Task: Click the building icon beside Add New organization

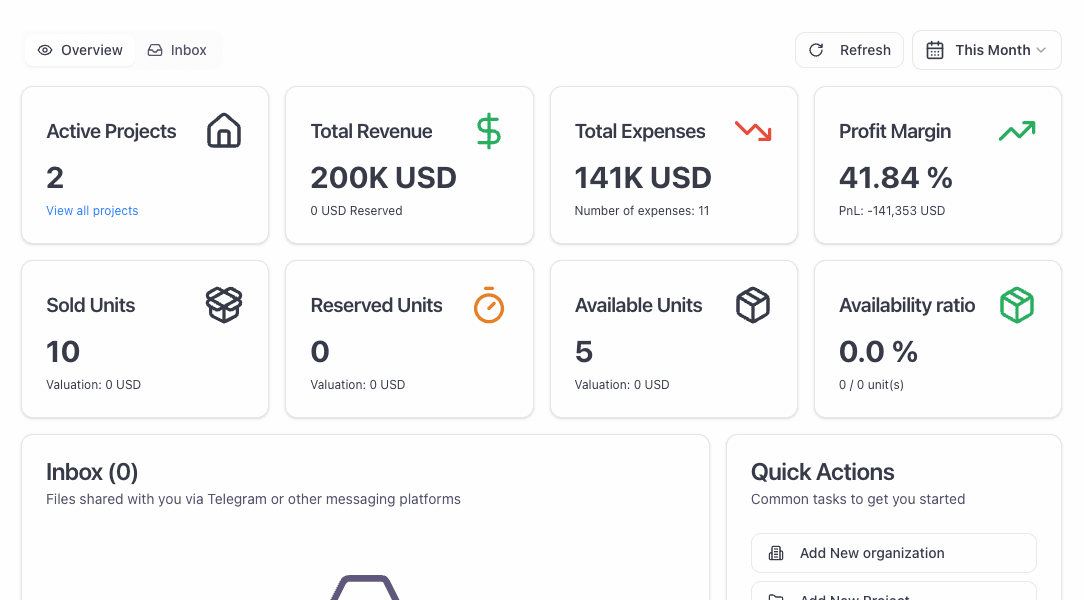Action: pos(775,552)
